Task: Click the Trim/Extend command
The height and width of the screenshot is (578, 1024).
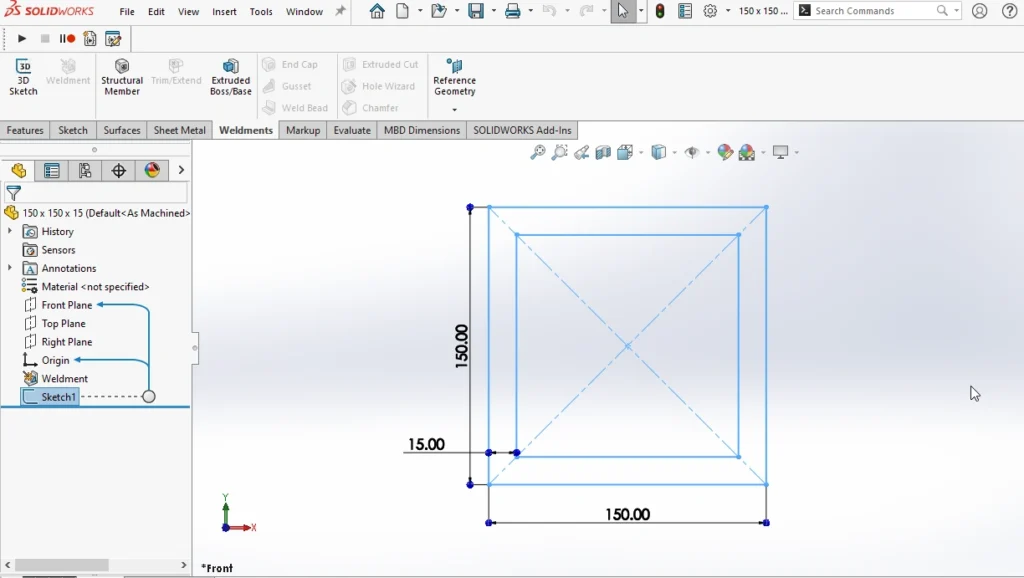Action: tap(174, 75)
